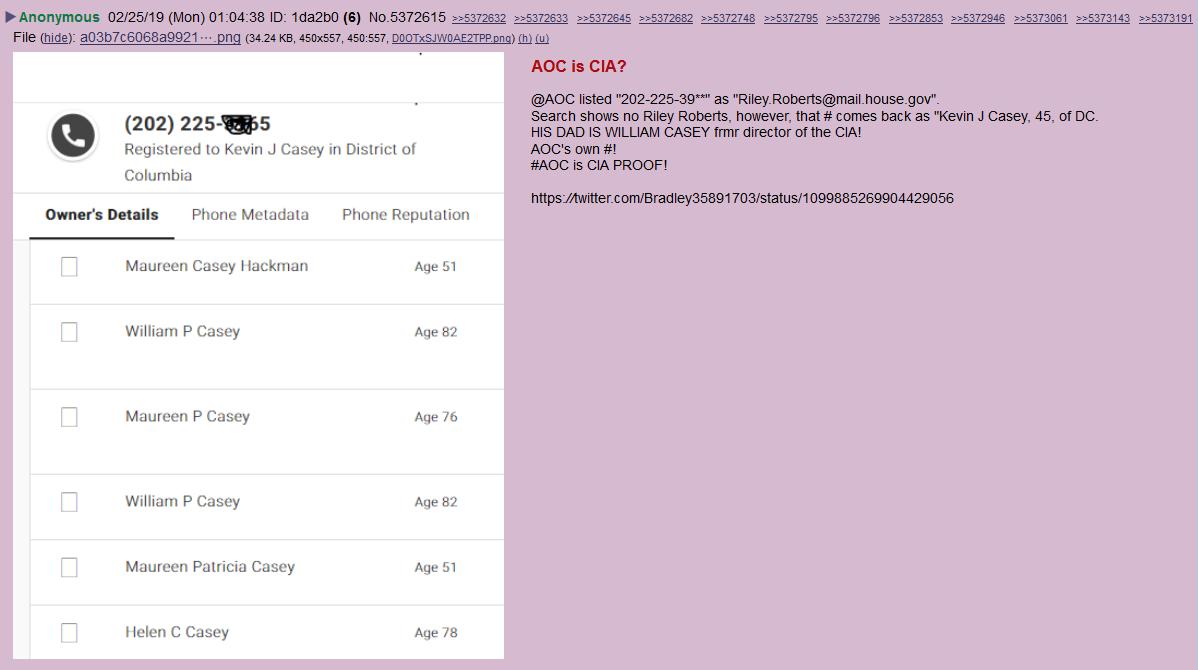The height and width of the screenshot is (670, 1198).
Task: Switch to the Phone Metadata tab
Action: coord(250,215)
